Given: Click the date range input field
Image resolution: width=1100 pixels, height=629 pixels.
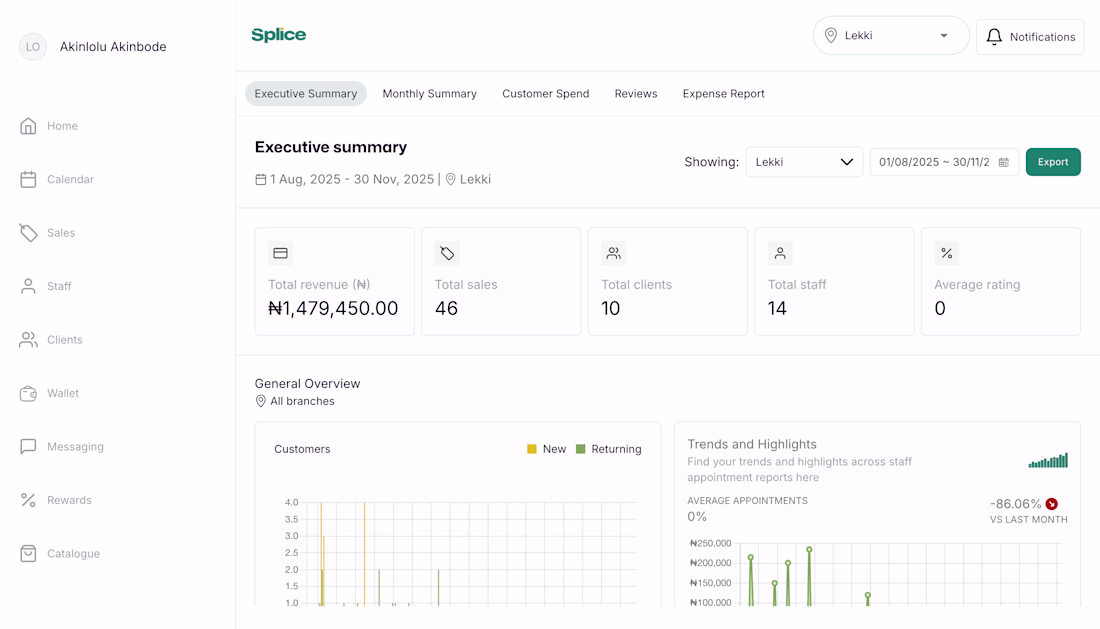Looking at the screenshot, I should 934,162.
